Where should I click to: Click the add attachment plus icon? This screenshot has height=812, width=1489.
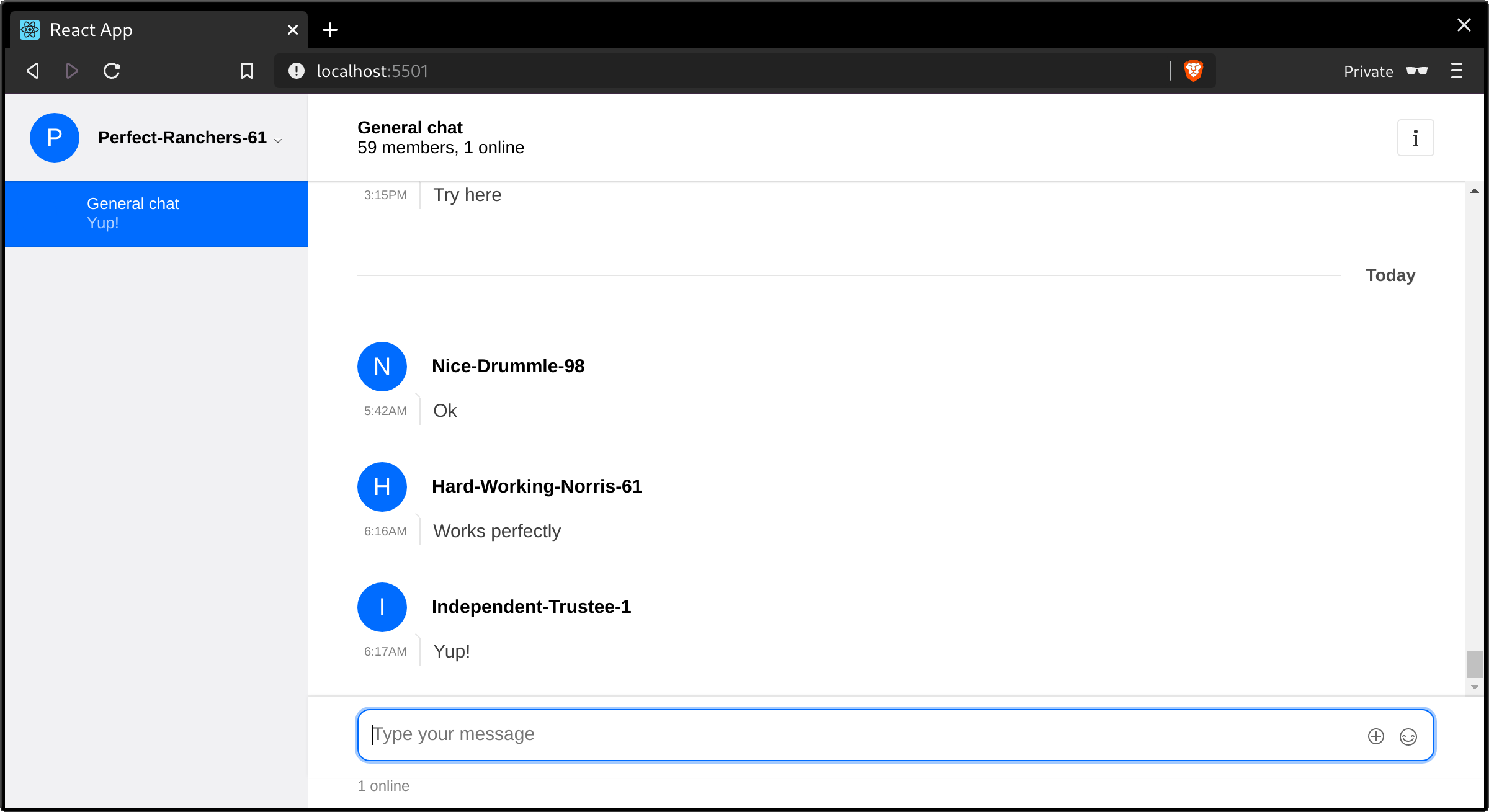point(1376,736)
